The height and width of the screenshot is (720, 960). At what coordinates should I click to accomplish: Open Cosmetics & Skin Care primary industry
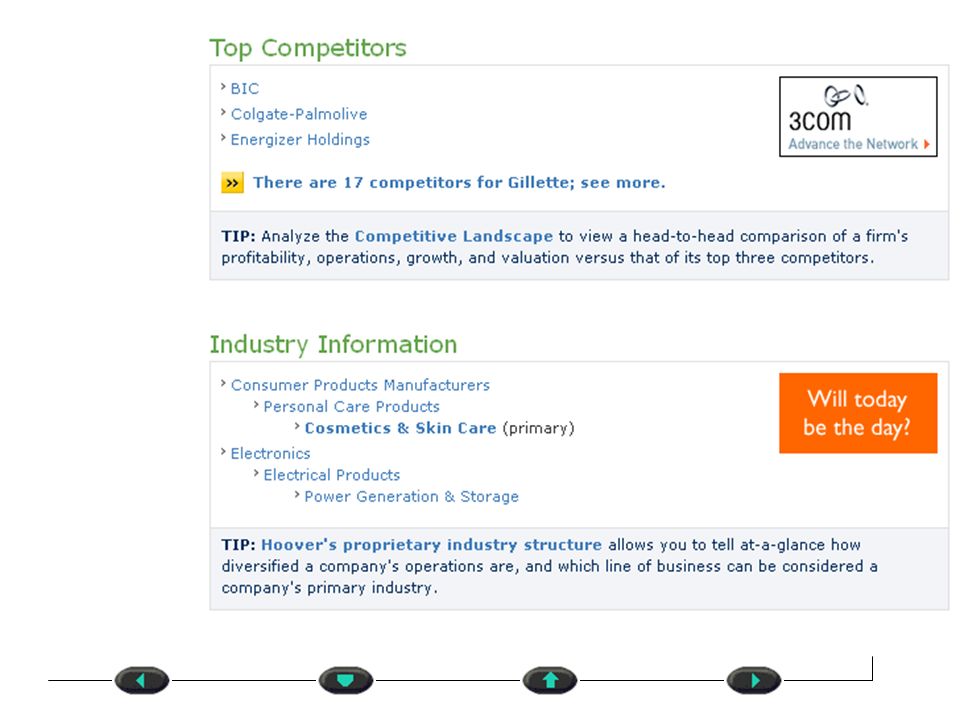(x=400, y=428)
